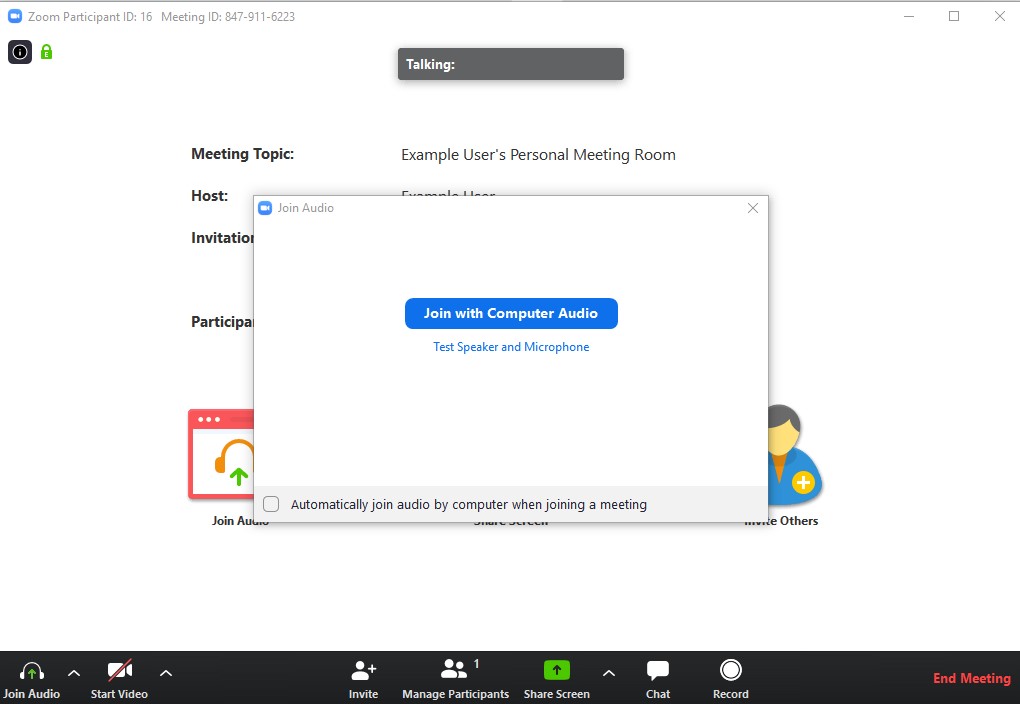Click the Join Audio headphone toolbar icon
1020x704 pixels.
point(32,670)
